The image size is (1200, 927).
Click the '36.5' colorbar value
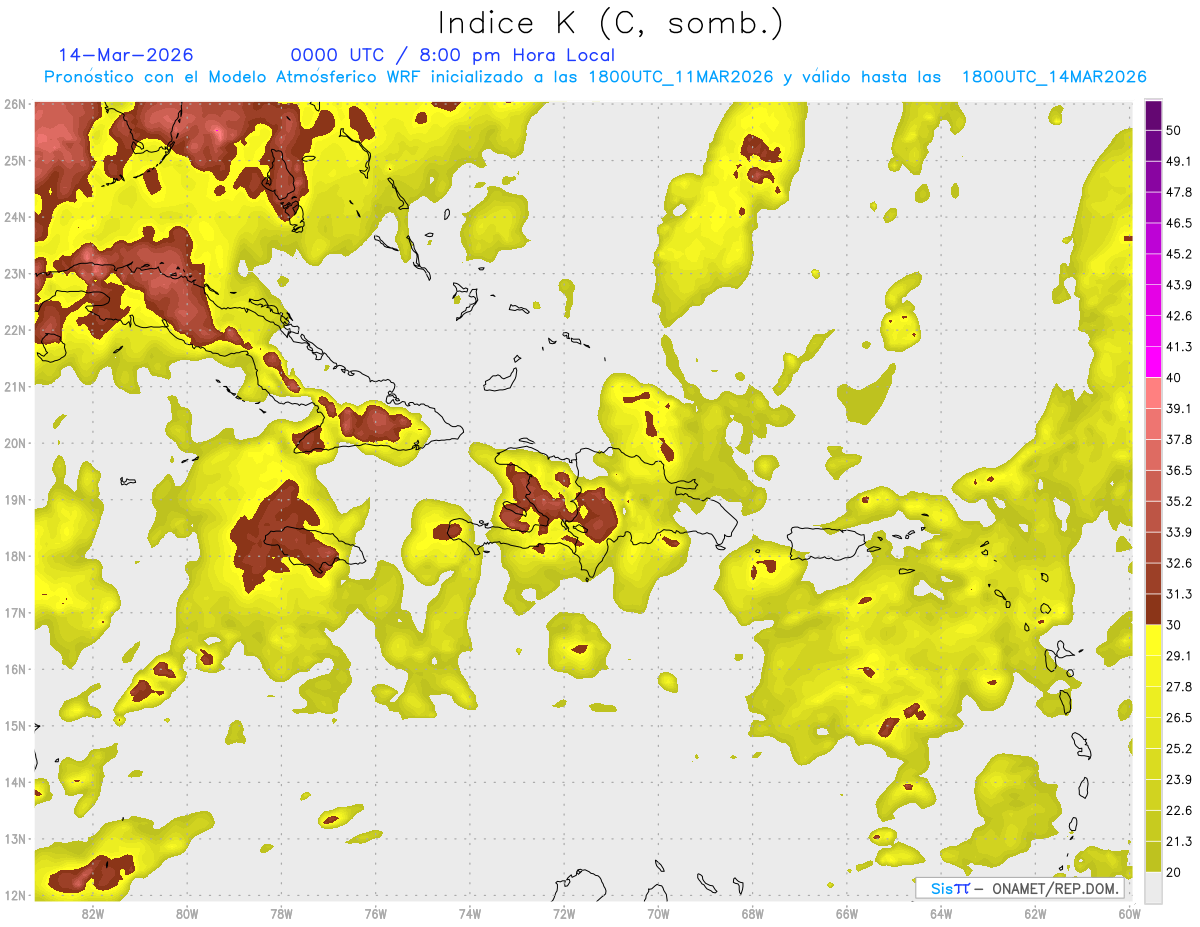[1179, 470]
